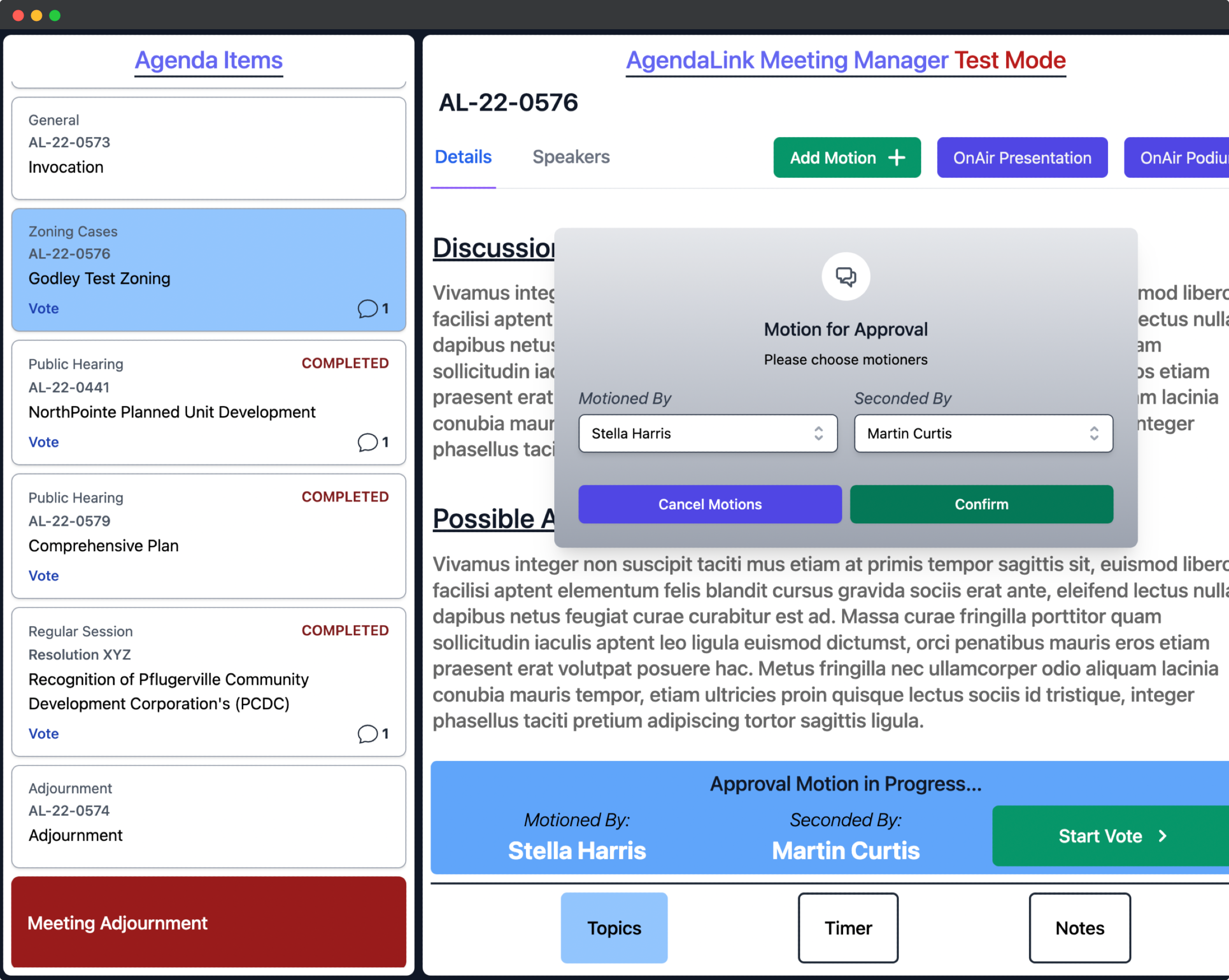This screenshot has width=1229, height=980.
Task: Switch to the Speakers tab
Action: (571, 157)
